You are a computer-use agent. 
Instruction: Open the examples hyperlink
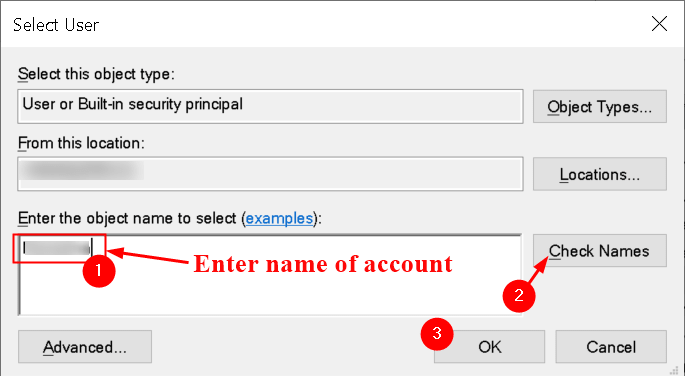279,218
